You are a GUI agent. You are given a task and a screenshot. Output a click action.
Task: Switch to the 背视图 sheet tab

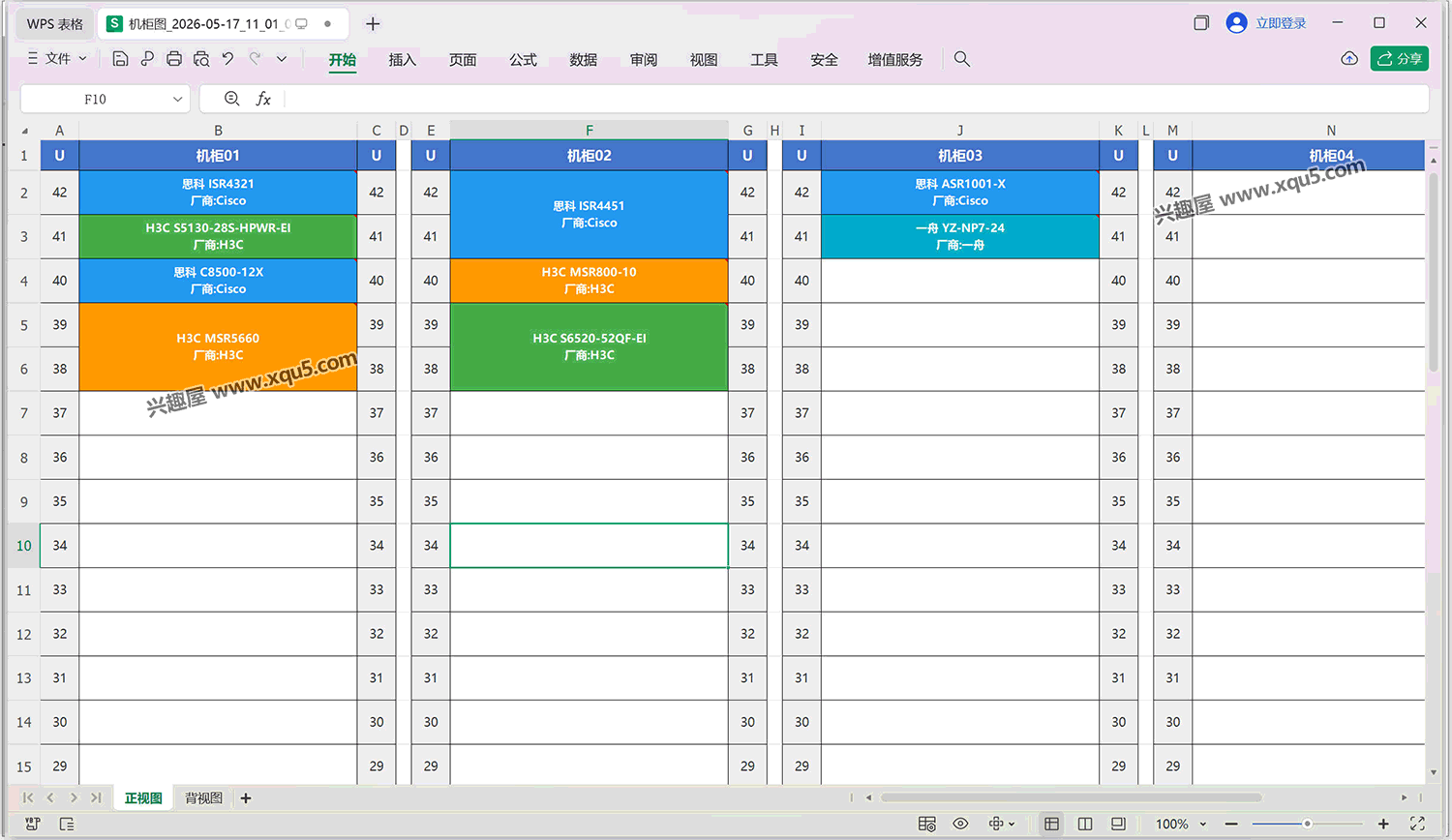point(203,798)
